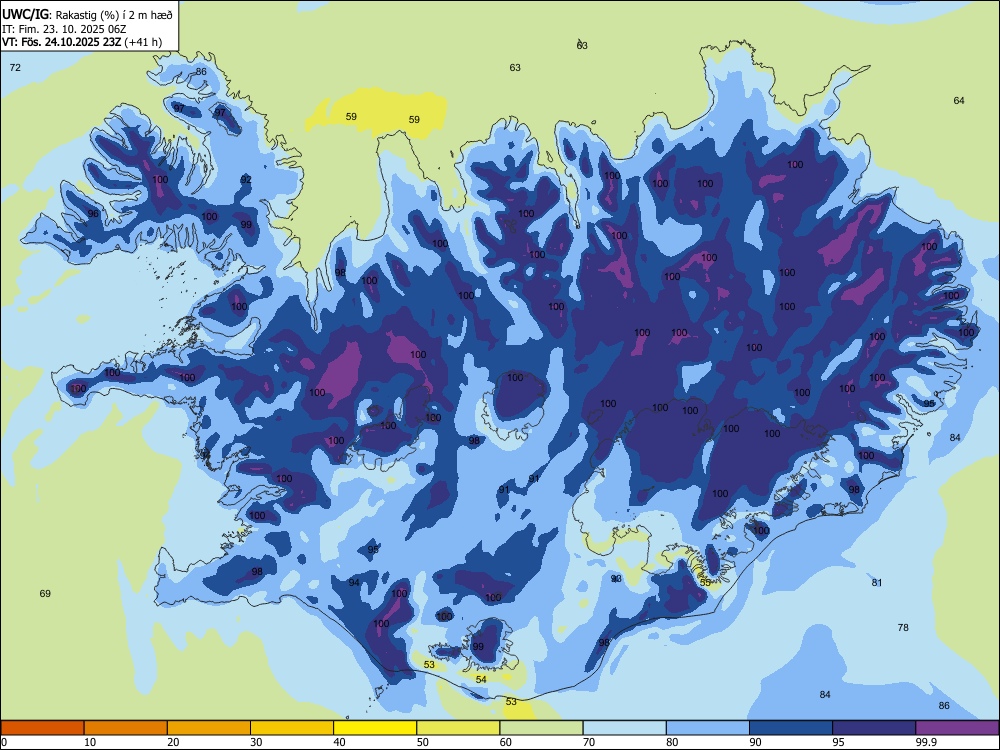Click the humidity value '72' on the map
Viewport: 1000px width, 750px height.
pyautogui.click(x=15, y=67)
